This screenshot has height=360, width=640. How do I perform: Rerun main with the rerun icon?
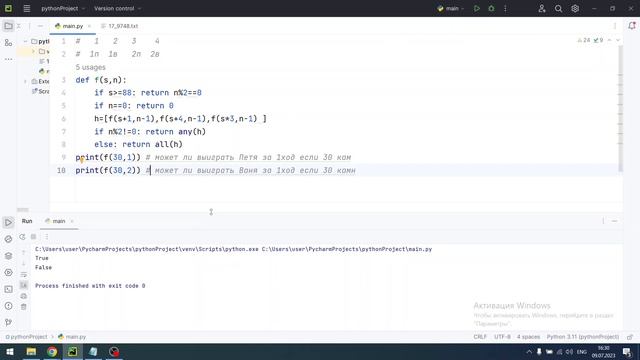click(22, 237)
